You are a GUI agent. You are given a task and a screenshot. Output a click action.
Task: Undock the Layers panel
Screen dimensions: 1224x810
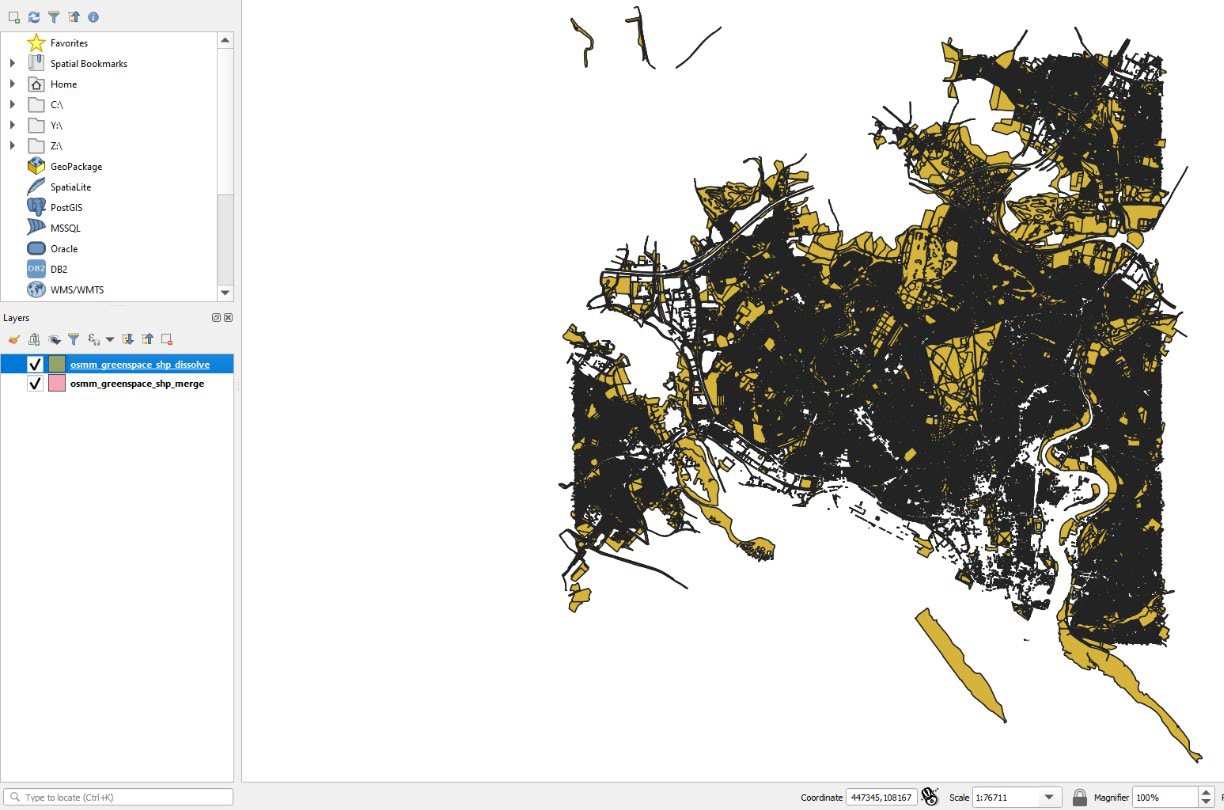point(216,317)
